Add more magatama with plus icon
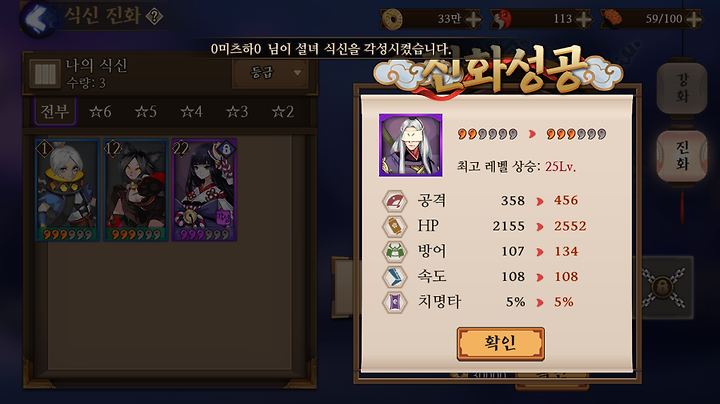720x404 pixels. (x=583, y=19)
